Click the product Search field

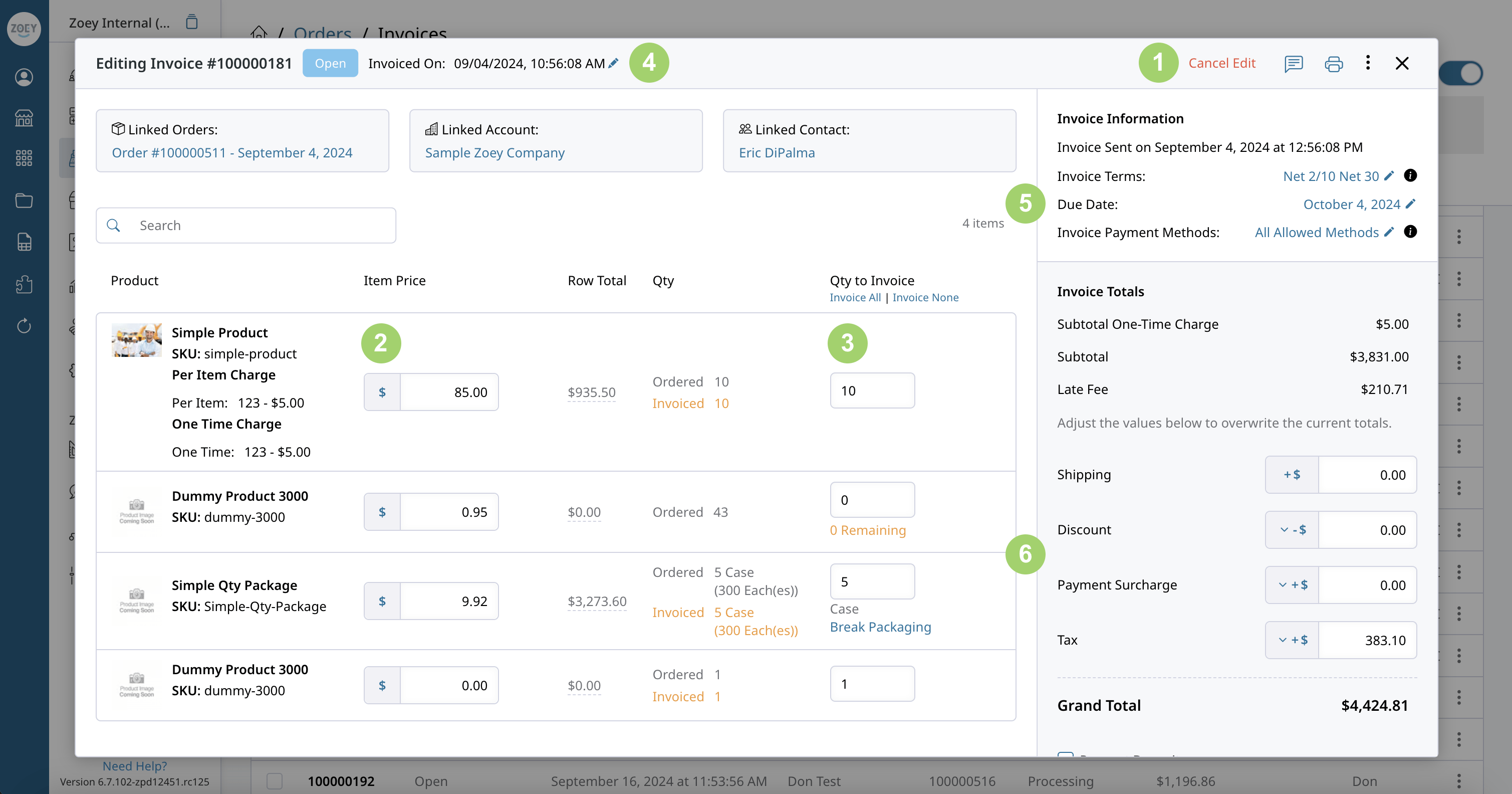point(246,226)
